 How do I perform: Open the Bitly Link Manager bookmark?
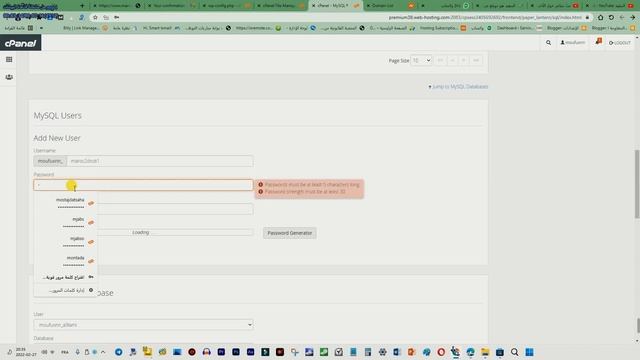coord(86,28)
